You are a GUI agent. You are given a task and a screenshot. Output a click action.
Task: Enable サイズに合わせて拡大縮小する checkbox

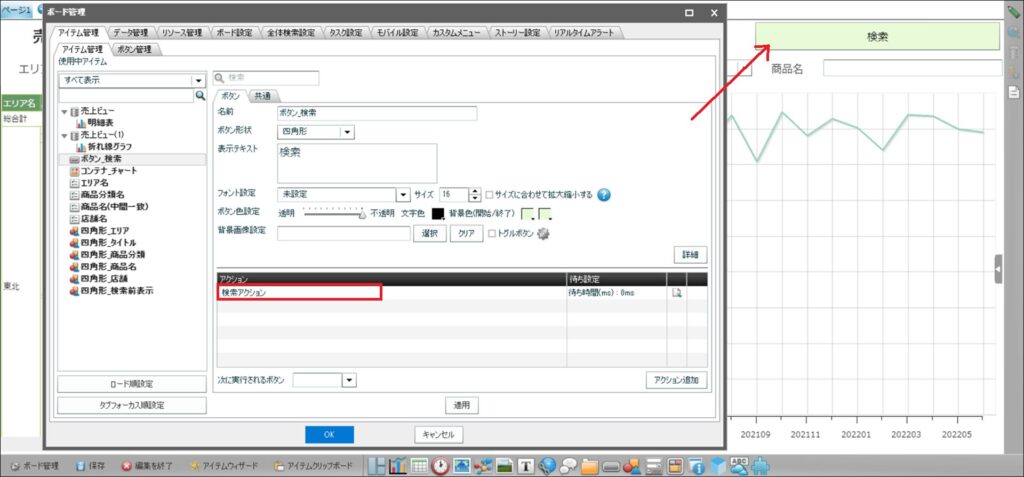pos(489,195)
